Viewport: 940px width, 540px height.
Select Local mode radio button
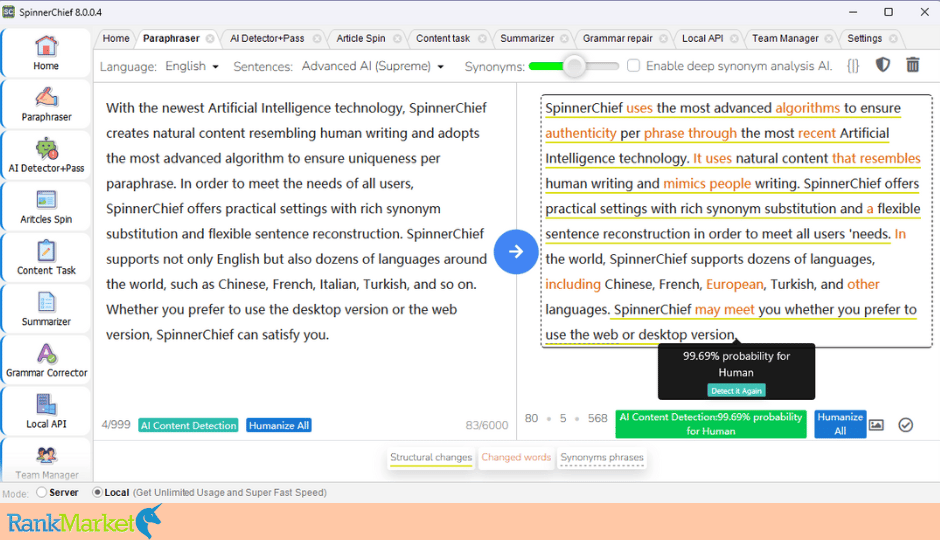point(97,492)
